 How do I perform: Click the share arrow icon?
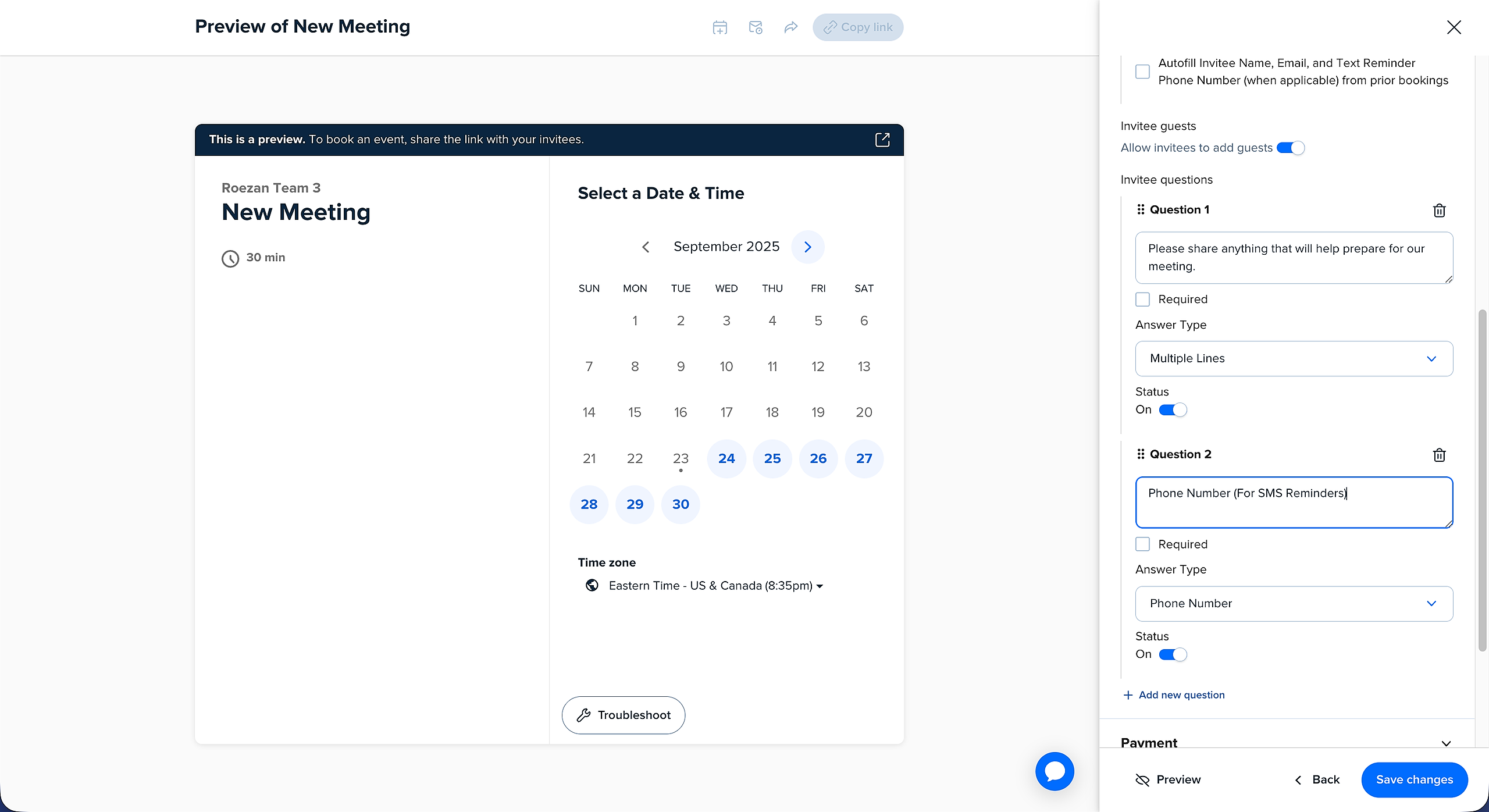pyautogui.click(x=790, y=27)
